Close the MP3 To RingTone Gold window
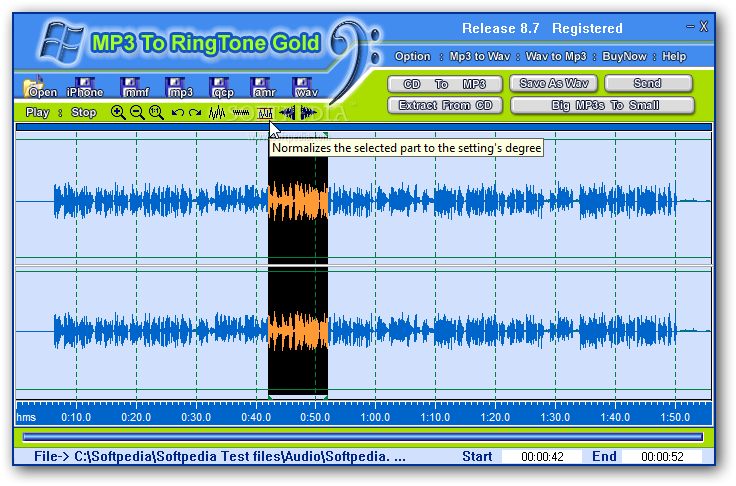Image resolution: width=736 pixels, height=486 pixels. [x=703, y=27]
